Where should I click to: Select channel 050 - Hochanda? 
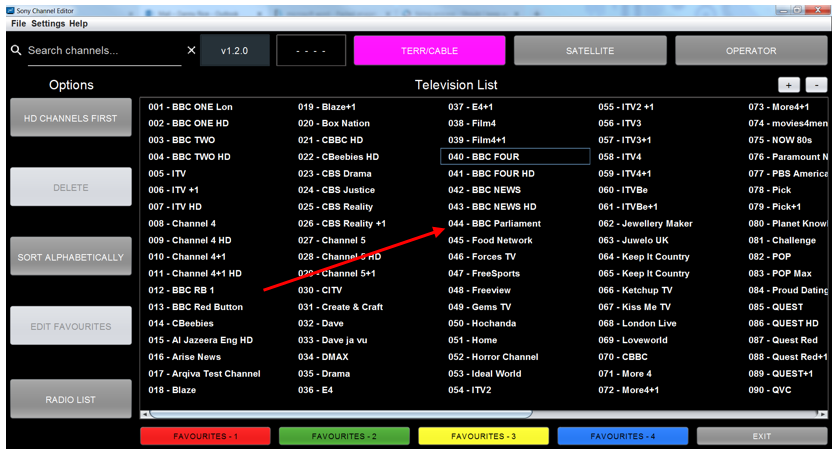pos(482,323)
